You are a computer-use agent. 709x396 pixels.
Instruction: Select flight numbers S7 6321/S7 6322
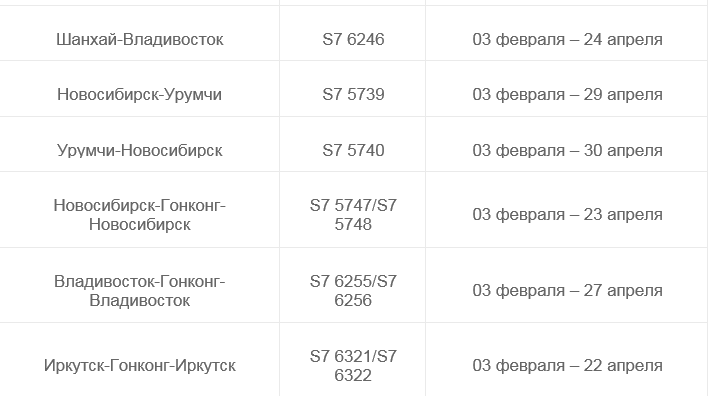coord(353,366)
